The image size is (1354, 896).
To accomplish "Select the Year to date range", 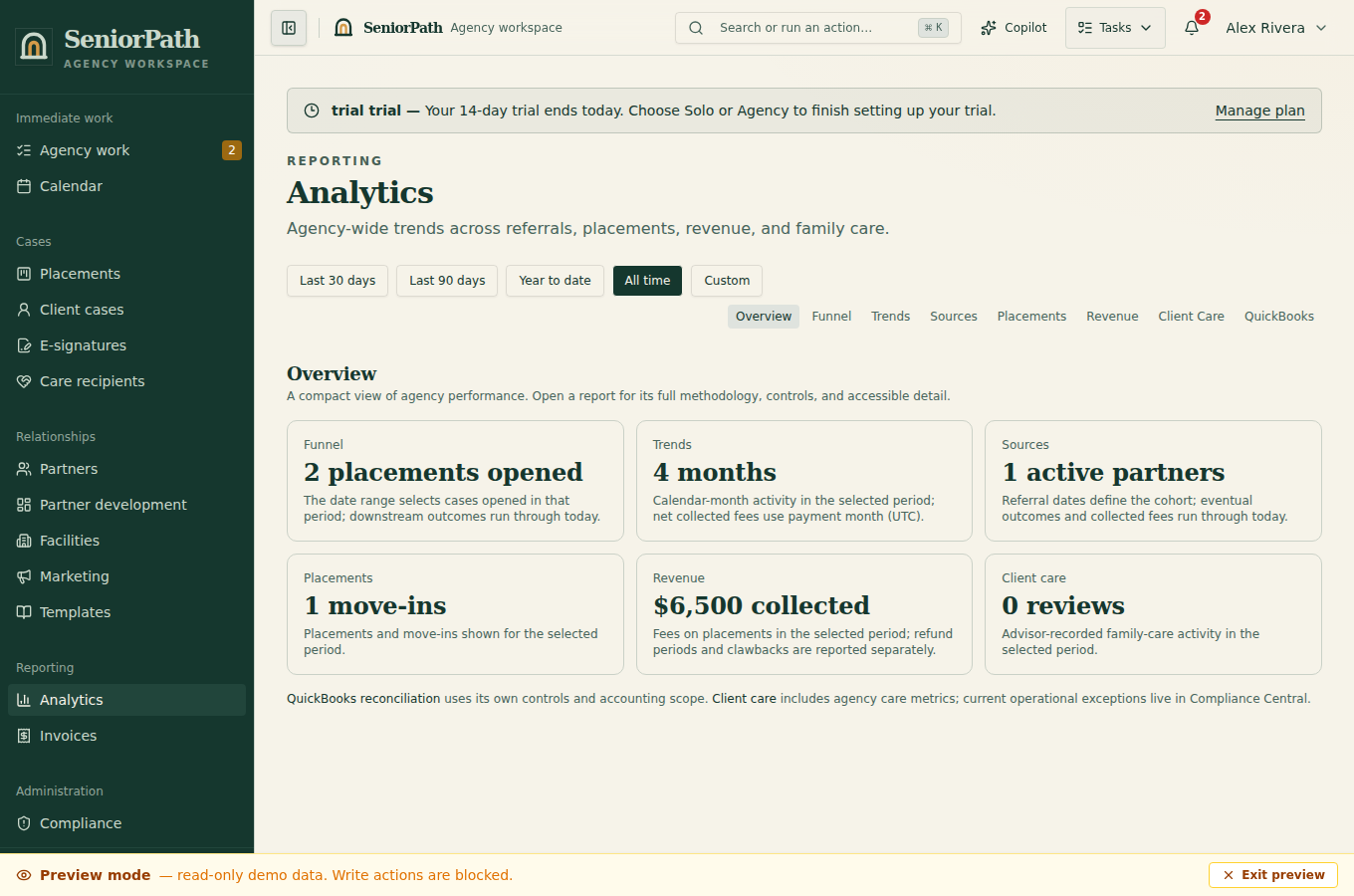I will 555,281.
